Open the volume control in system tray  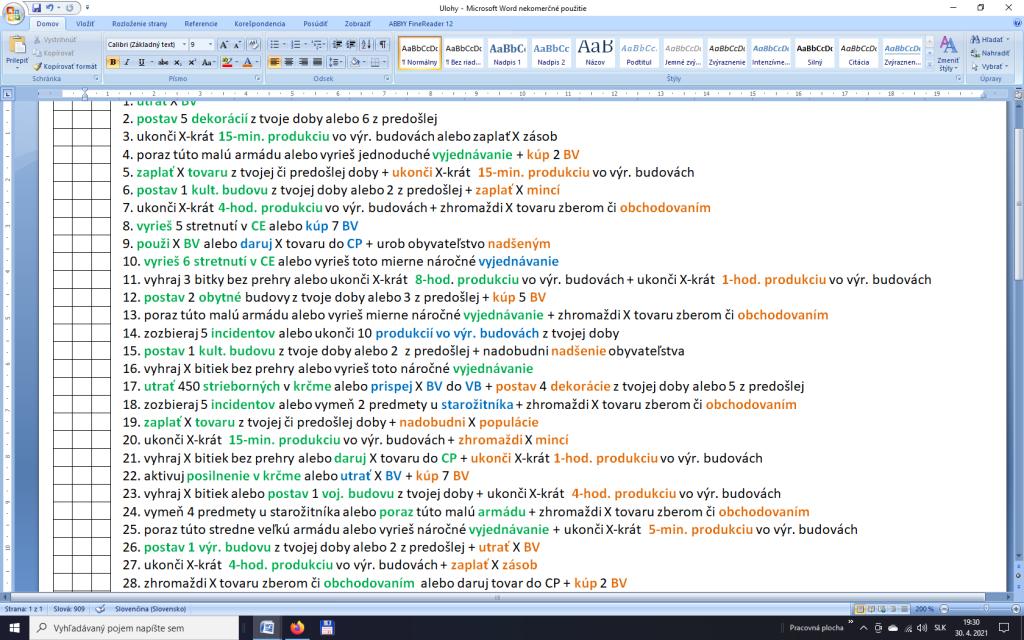(x=921, y=628)
